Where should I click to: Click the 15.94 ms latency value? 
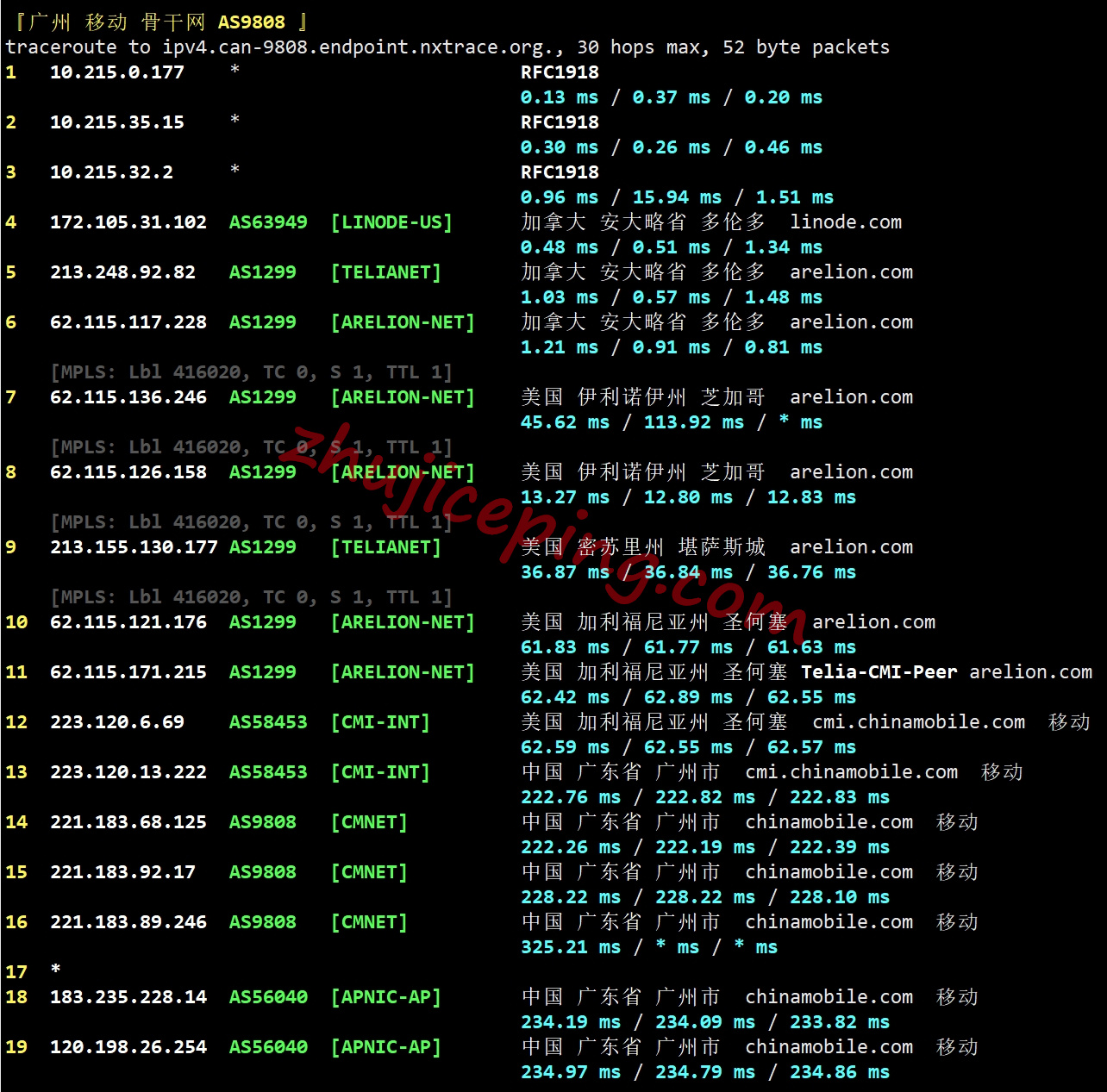[677, 197]
